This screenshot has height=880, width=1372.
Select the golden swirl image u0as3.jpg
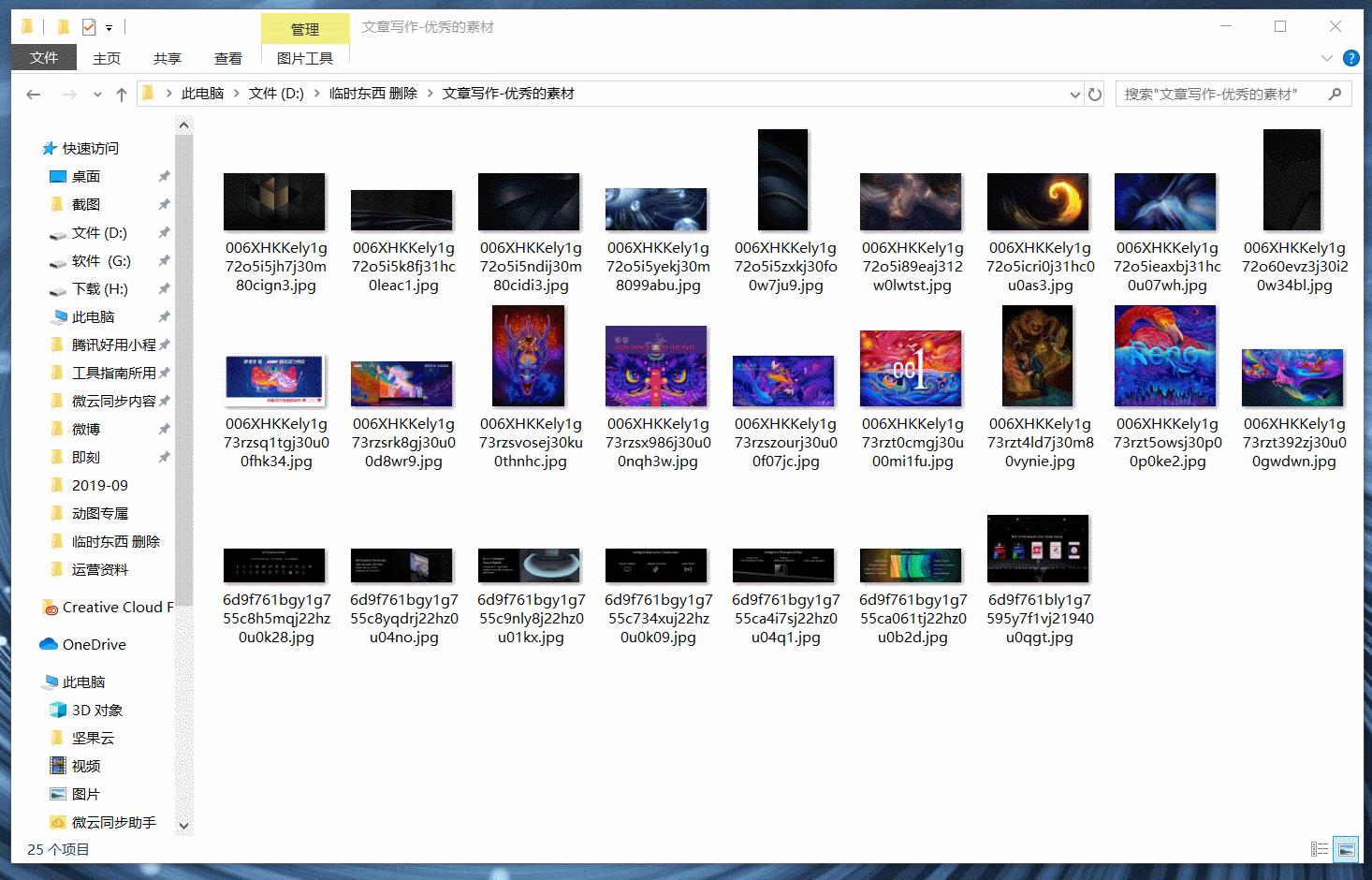tap(1039, 202)
